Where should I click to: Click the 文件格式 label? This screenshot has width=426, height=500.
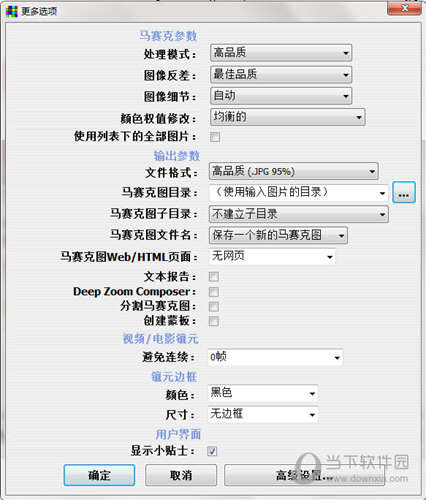tap(171, 173)
